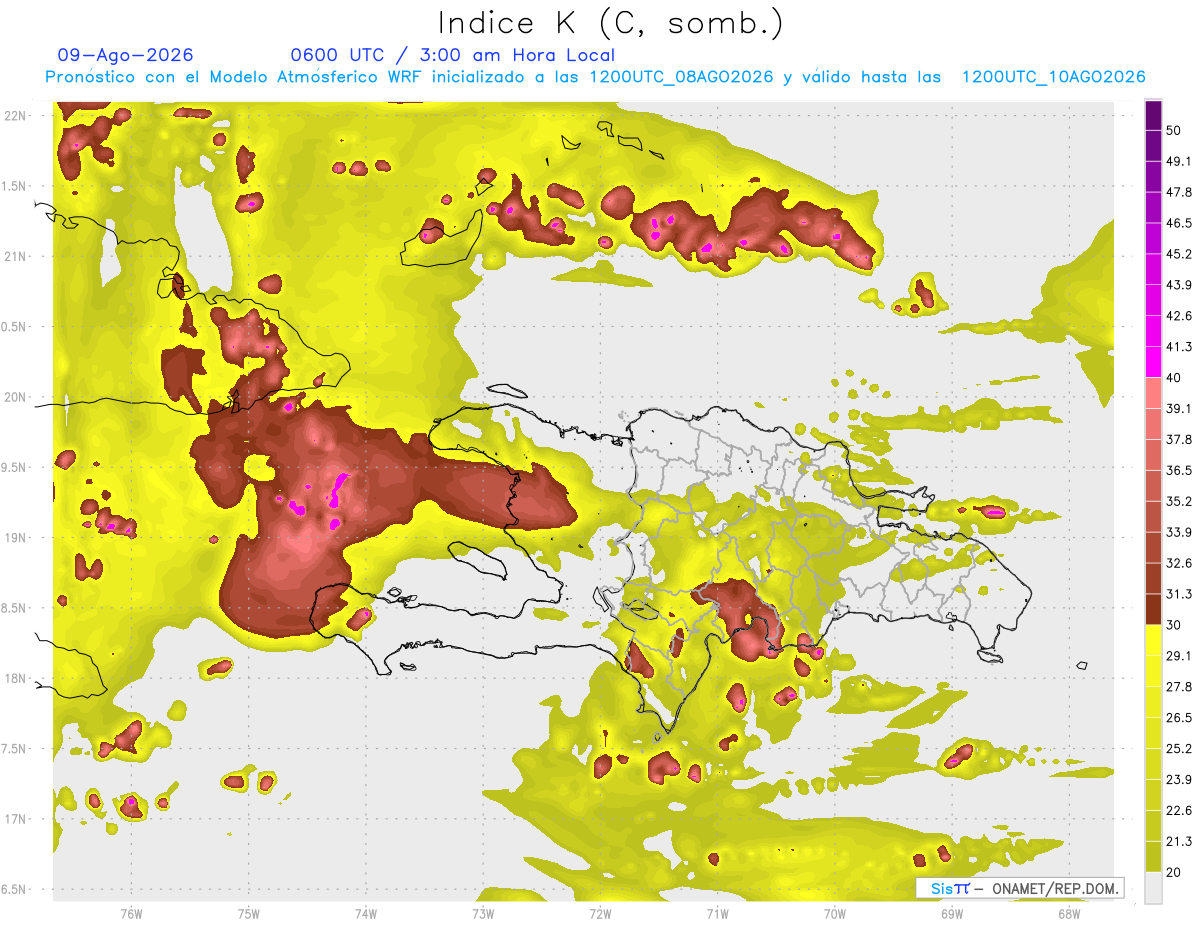This screenshot has height=927, width=1200.
Task: Click the '37.8' value on the color scale
Action: 1179,439
